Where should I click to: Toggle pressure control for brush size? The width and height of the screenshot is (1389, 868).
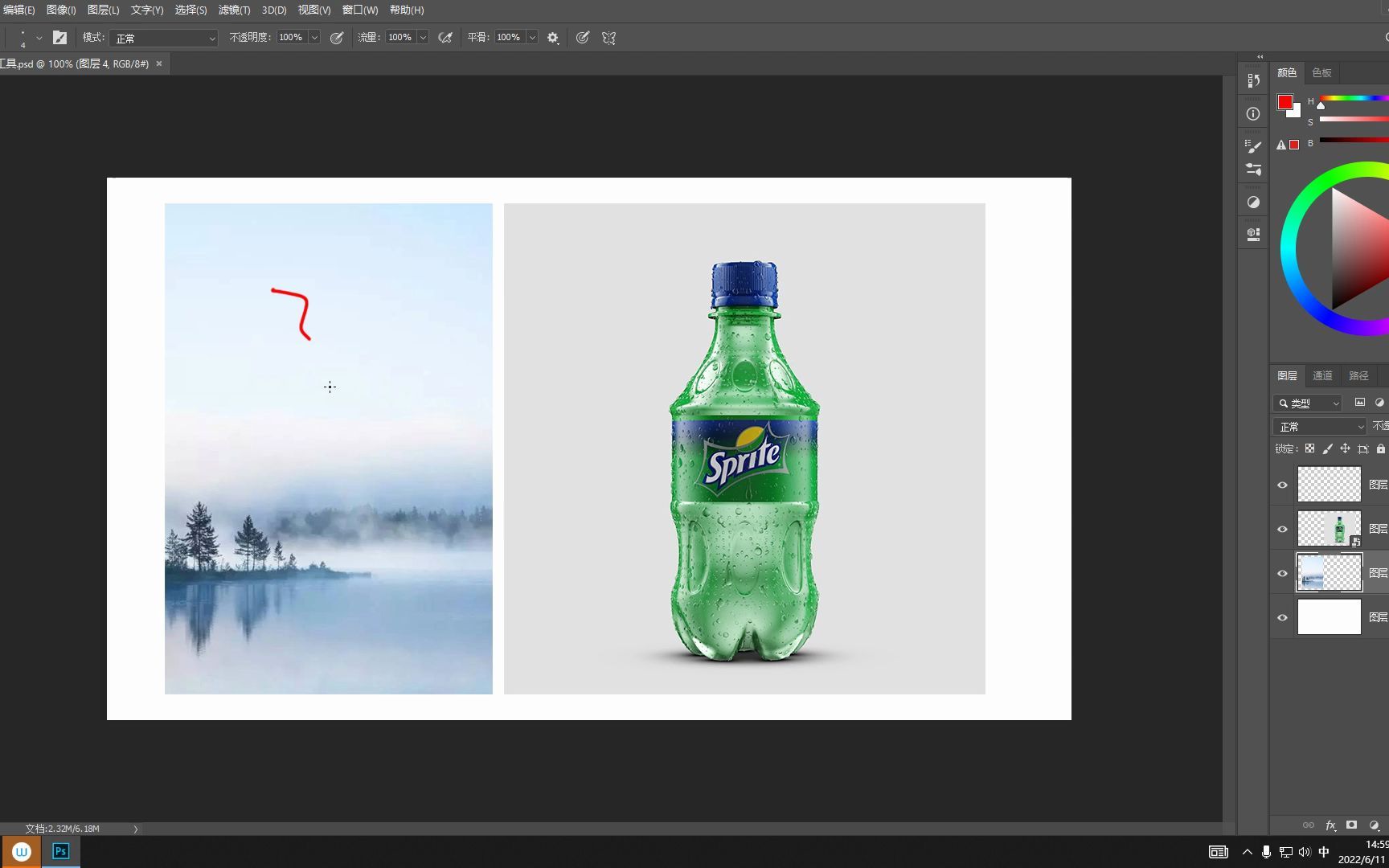click(583, 38)
